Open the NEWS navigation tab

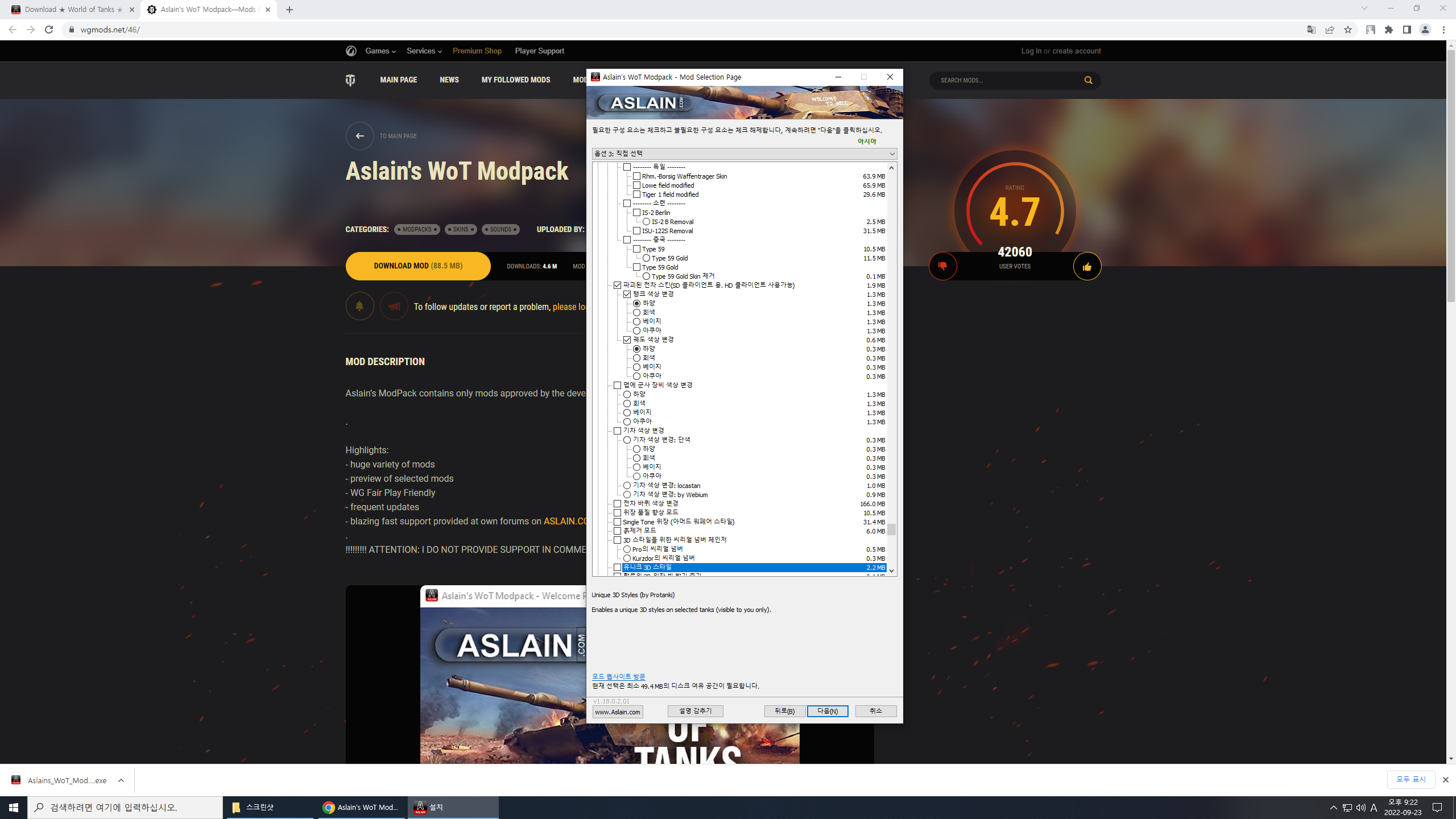(x=449, y=80)
